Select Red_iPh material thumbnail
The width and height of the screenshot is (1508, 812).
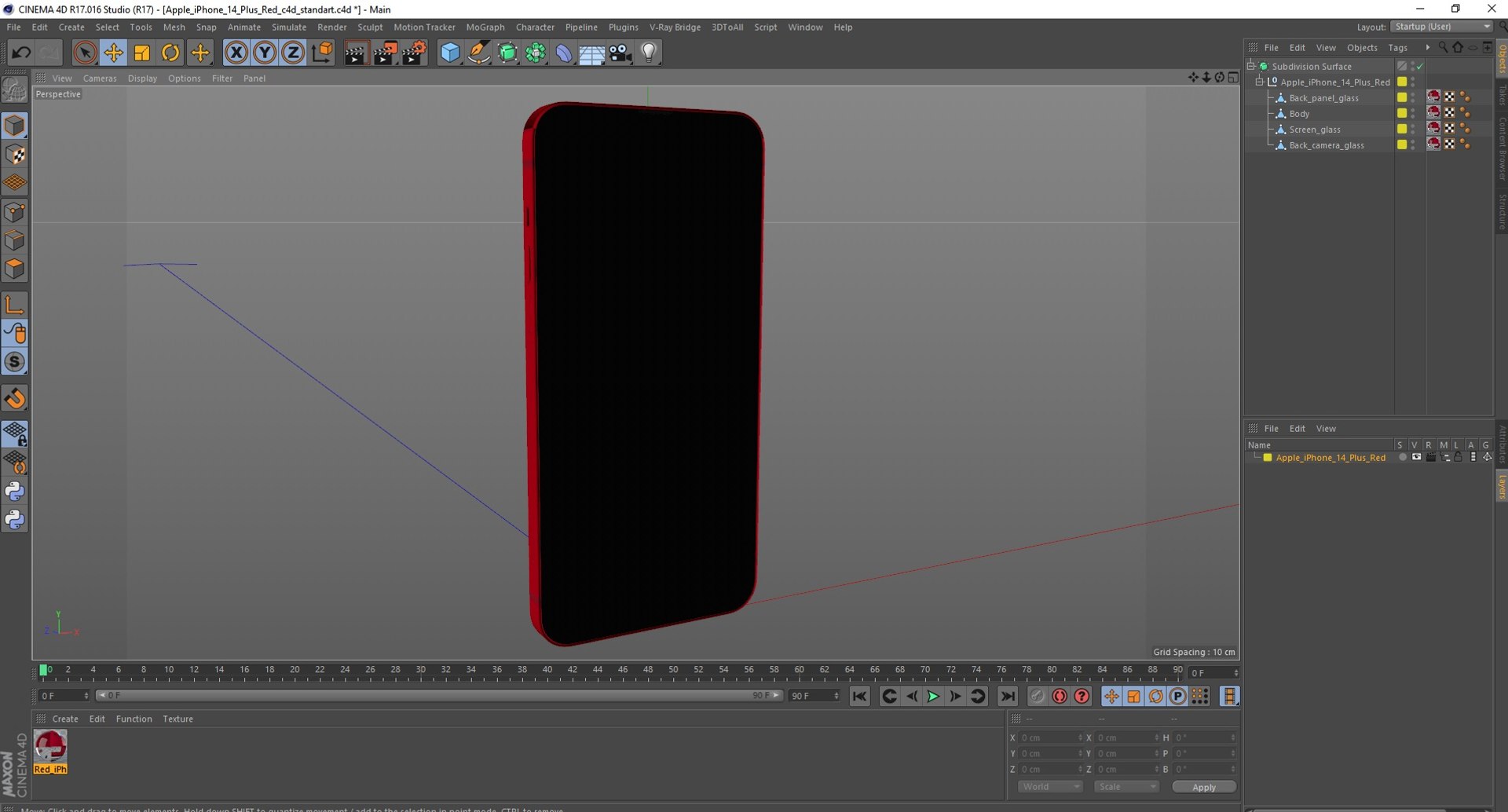tap(50, 746)
